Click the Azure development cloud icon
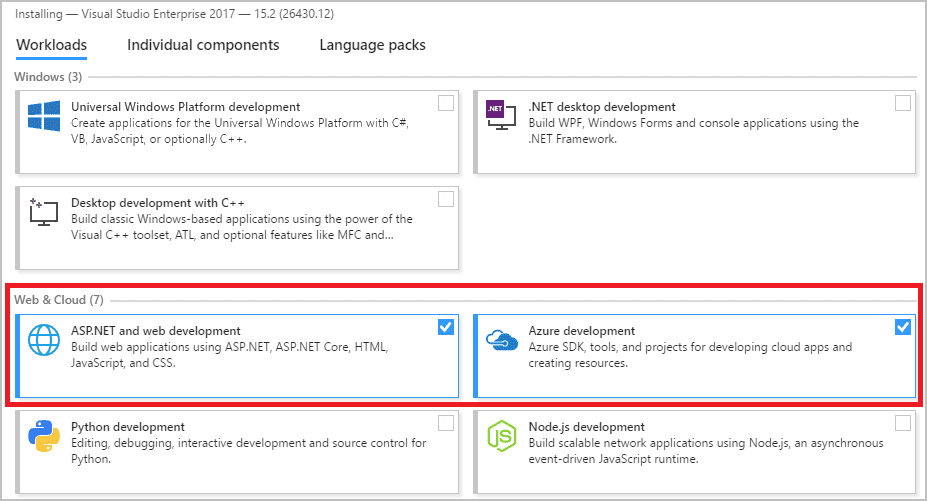The width and height of the screenshot is (927, 501). click(500, 341)
